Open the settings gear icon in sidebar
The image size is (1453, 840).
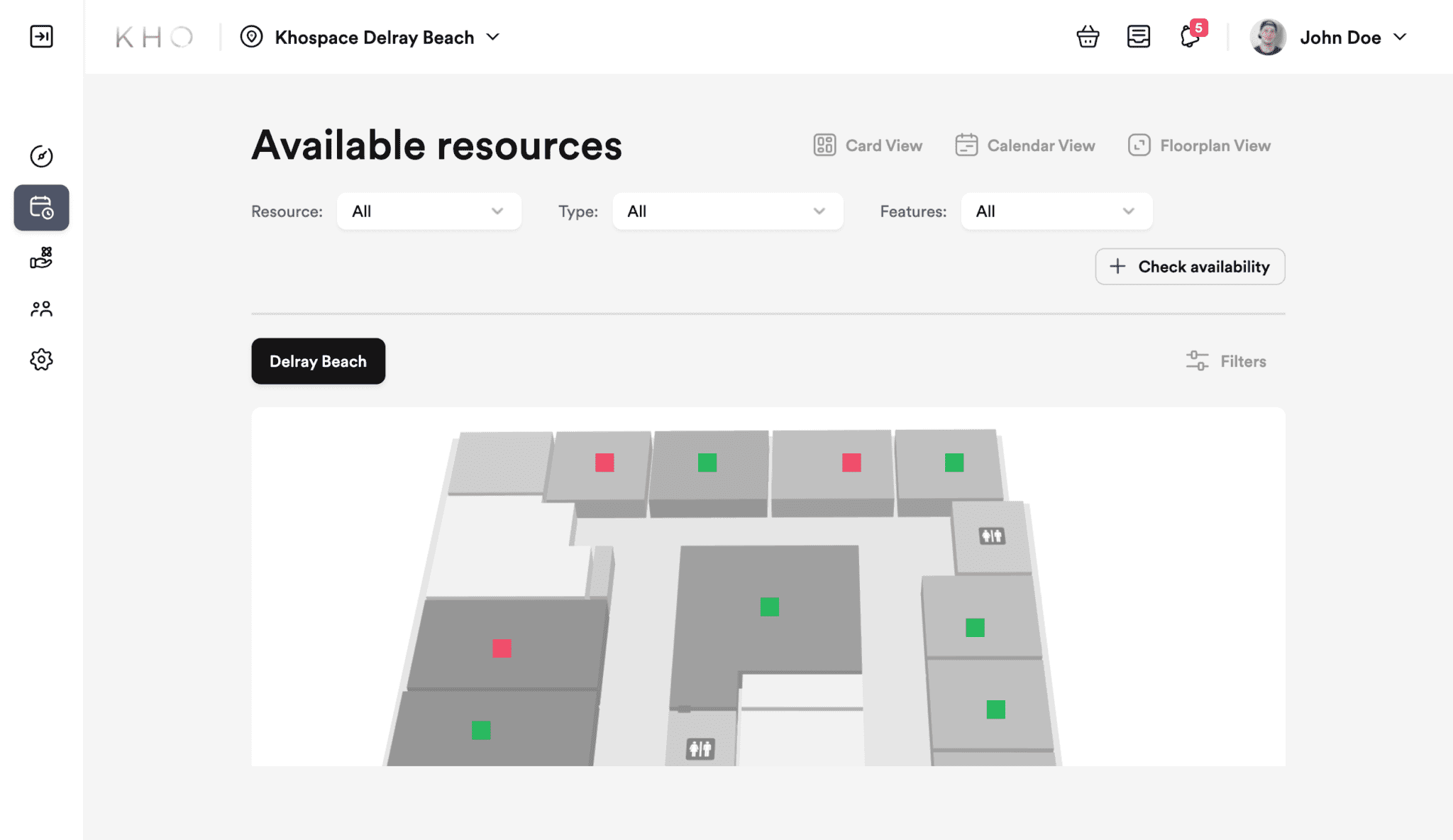pos(41,360)
